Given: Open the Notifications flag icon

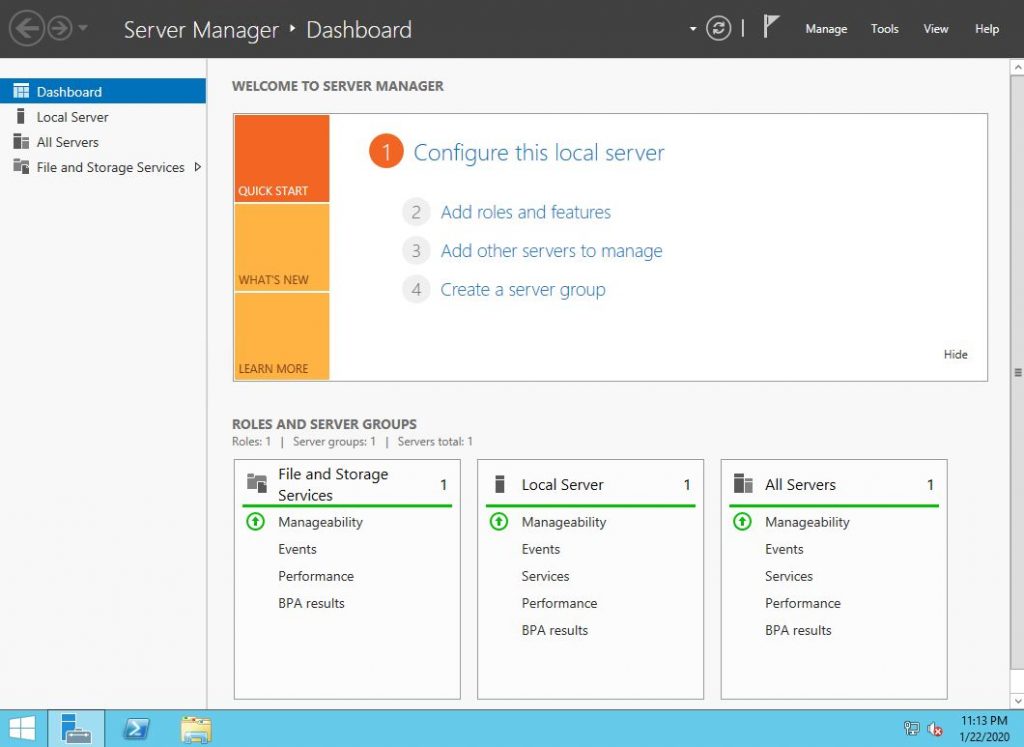Looking at the screenshot, I should [771, 25].
